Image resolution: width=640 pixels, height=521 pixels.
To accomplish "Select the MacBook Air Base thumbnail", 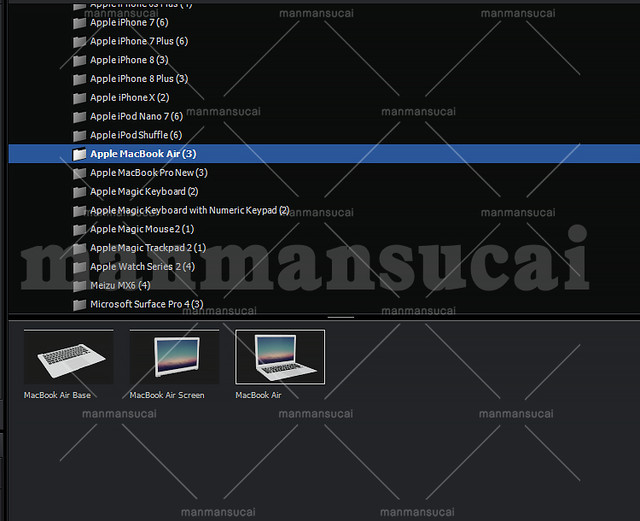I will click(68, 357).
